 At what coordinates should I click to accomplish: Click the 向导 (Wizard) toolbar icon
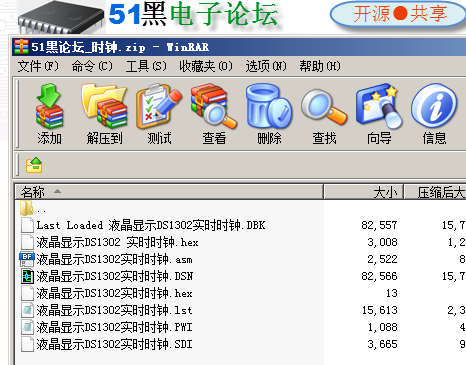pos(379,106)
